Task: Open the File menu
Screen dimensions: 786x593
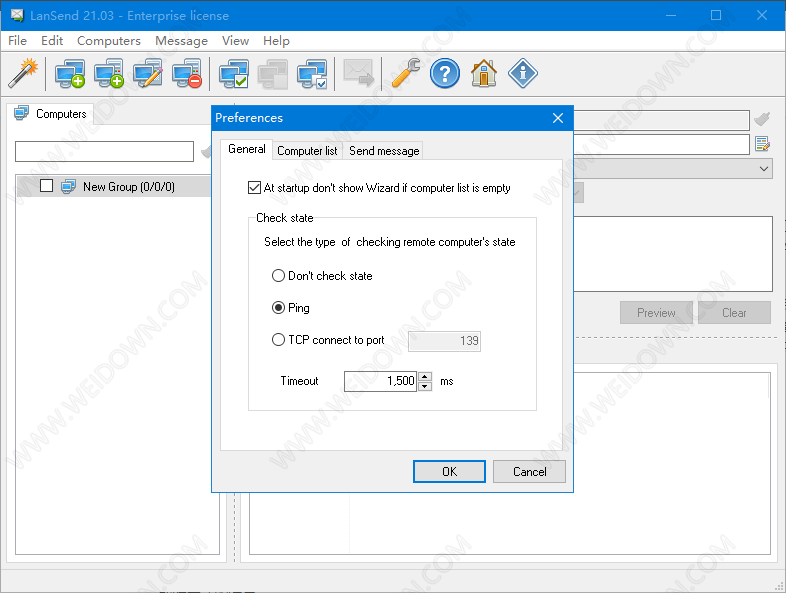Action: 18,41
